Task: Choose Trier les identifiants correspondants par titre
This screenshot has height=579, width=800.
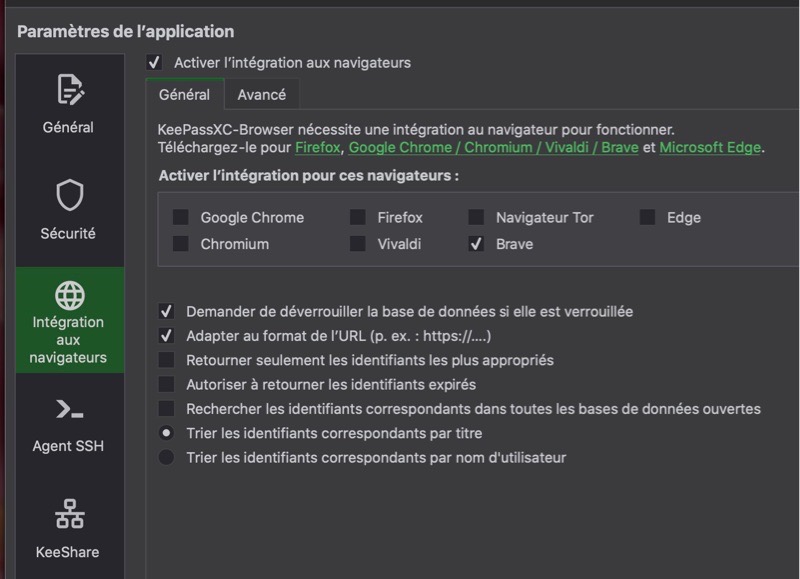Action: [167, 434]
